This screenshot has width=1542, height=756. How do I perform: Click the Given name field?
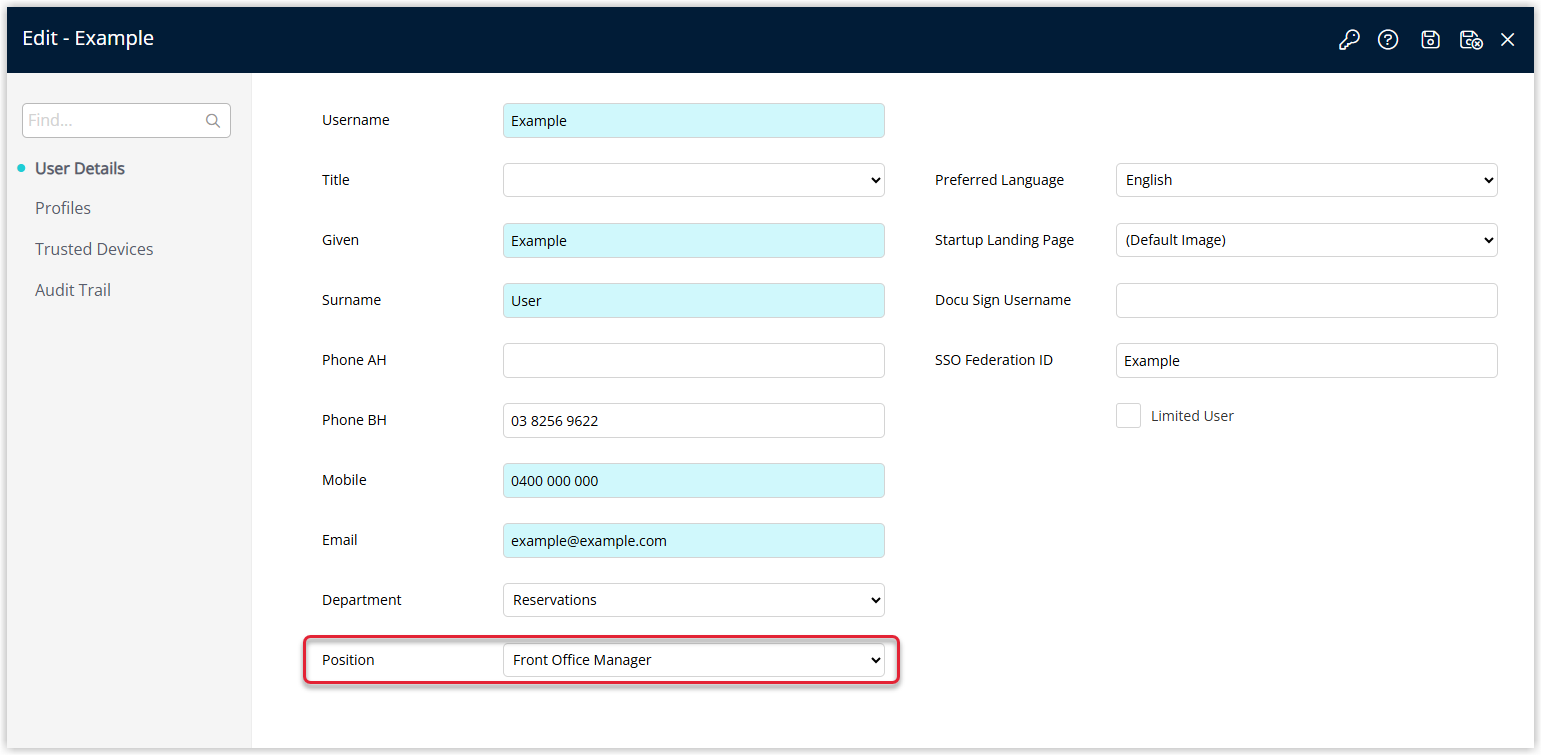tap(694, 240)
